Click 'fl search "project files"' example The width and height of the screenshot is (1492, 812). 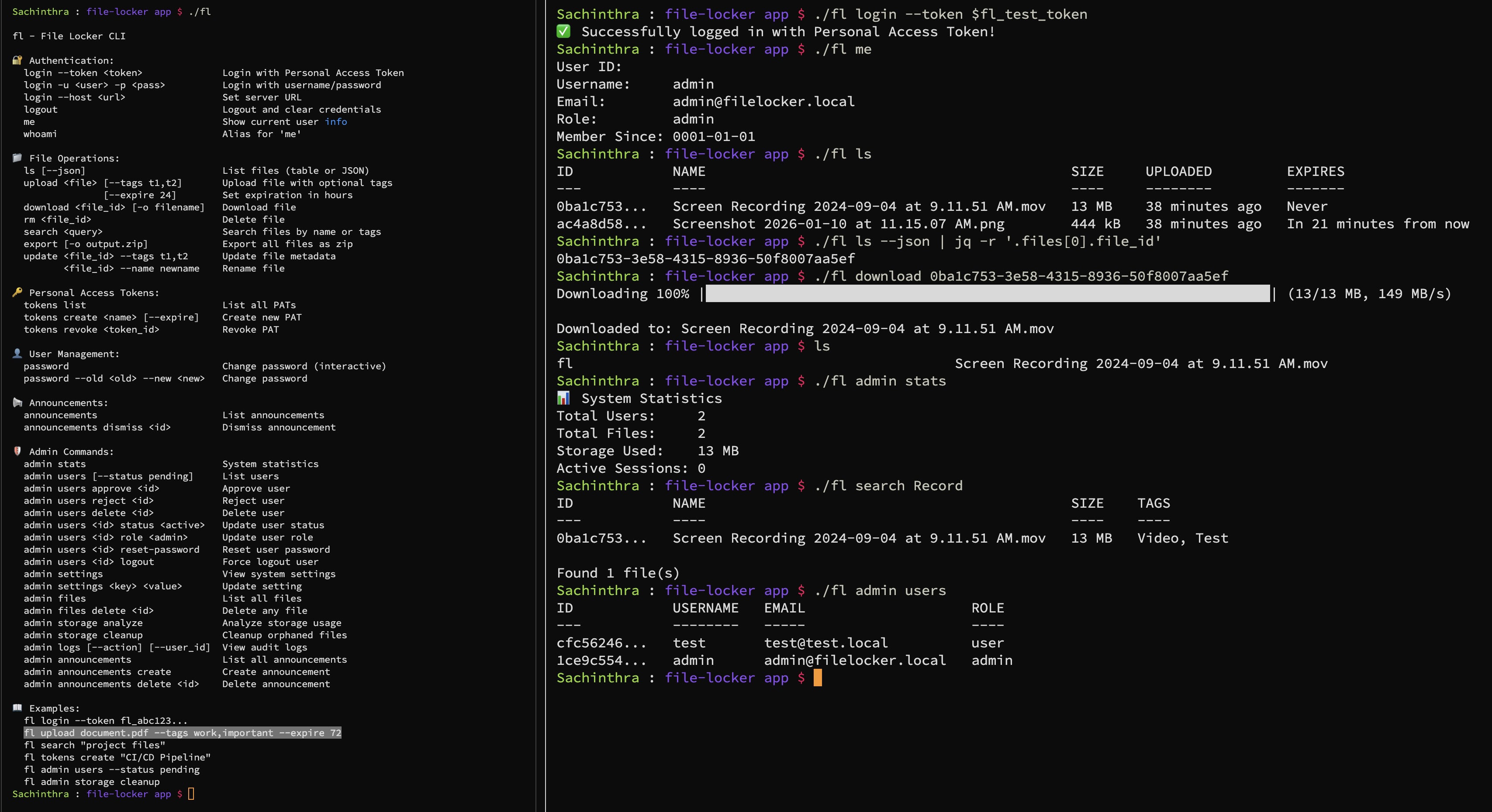coord(94,745)
